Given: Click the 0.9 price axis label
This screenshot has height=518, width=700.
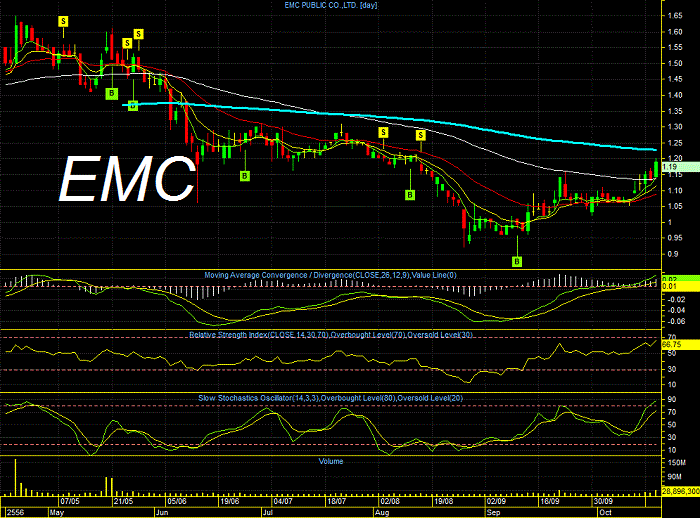Looking at the screenshot, I should 673,254.
